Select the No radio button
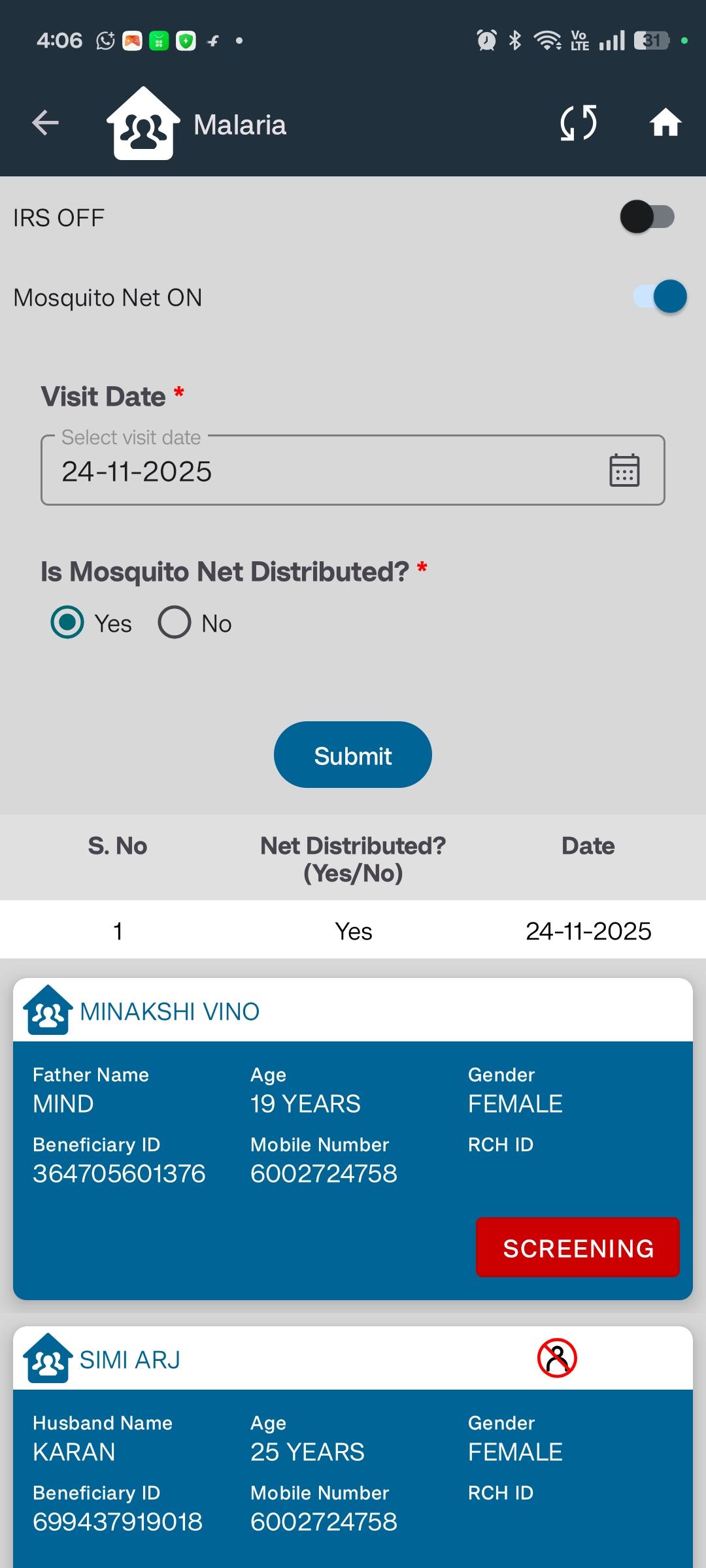The image size is (706, 1568). tap(175, 622)
